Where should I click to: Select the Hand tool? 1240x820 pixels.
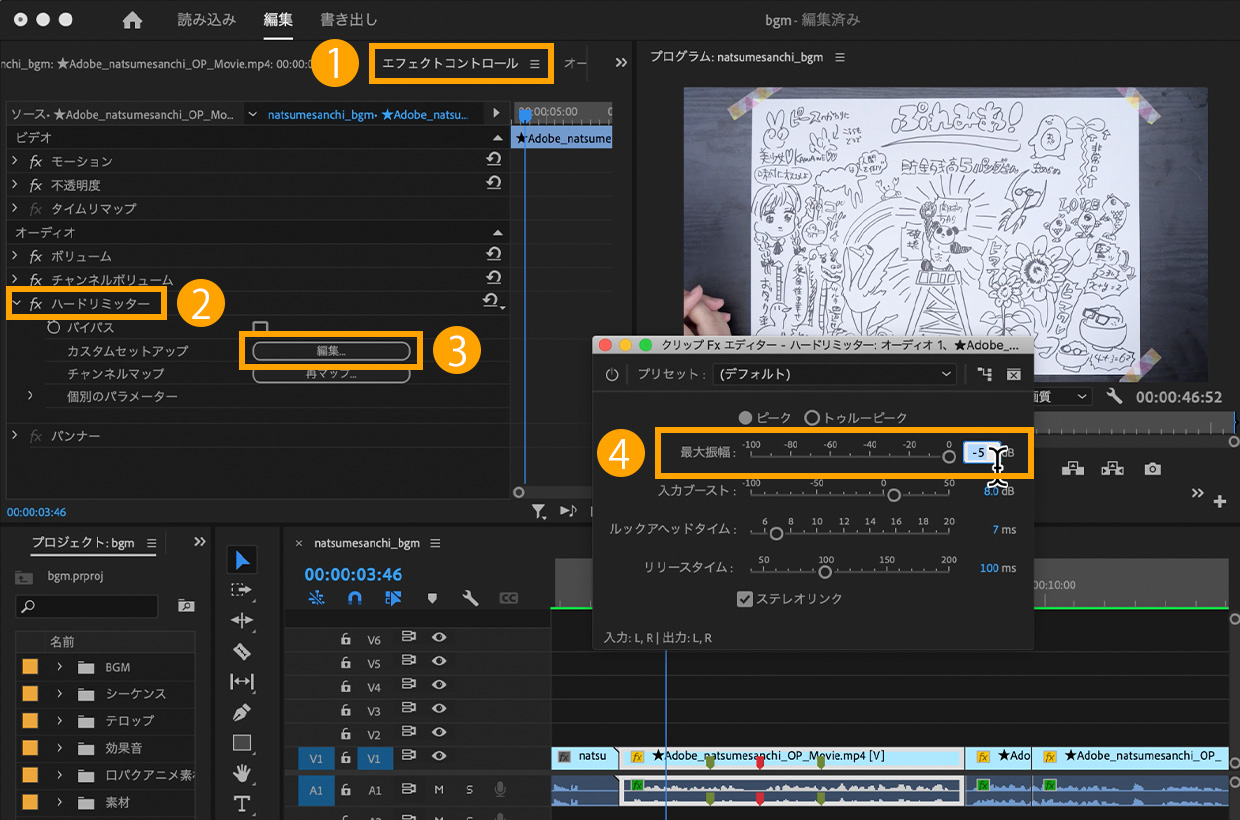point(242,773)
